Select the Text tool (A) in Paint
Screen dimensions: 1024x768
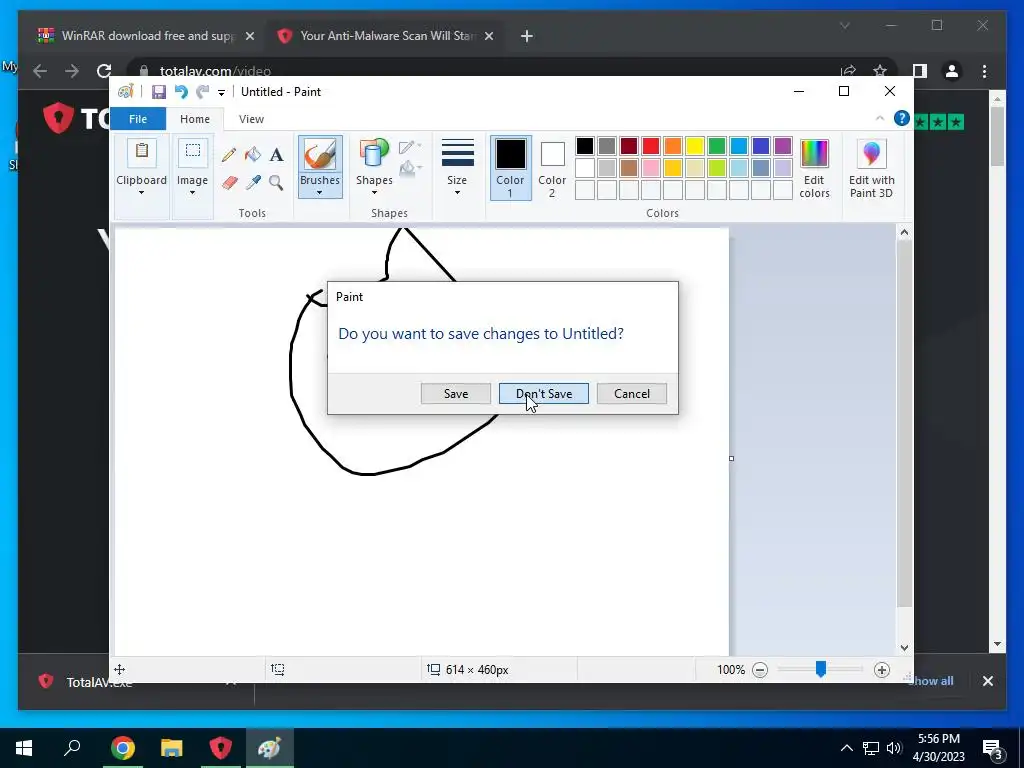[276, 155]
